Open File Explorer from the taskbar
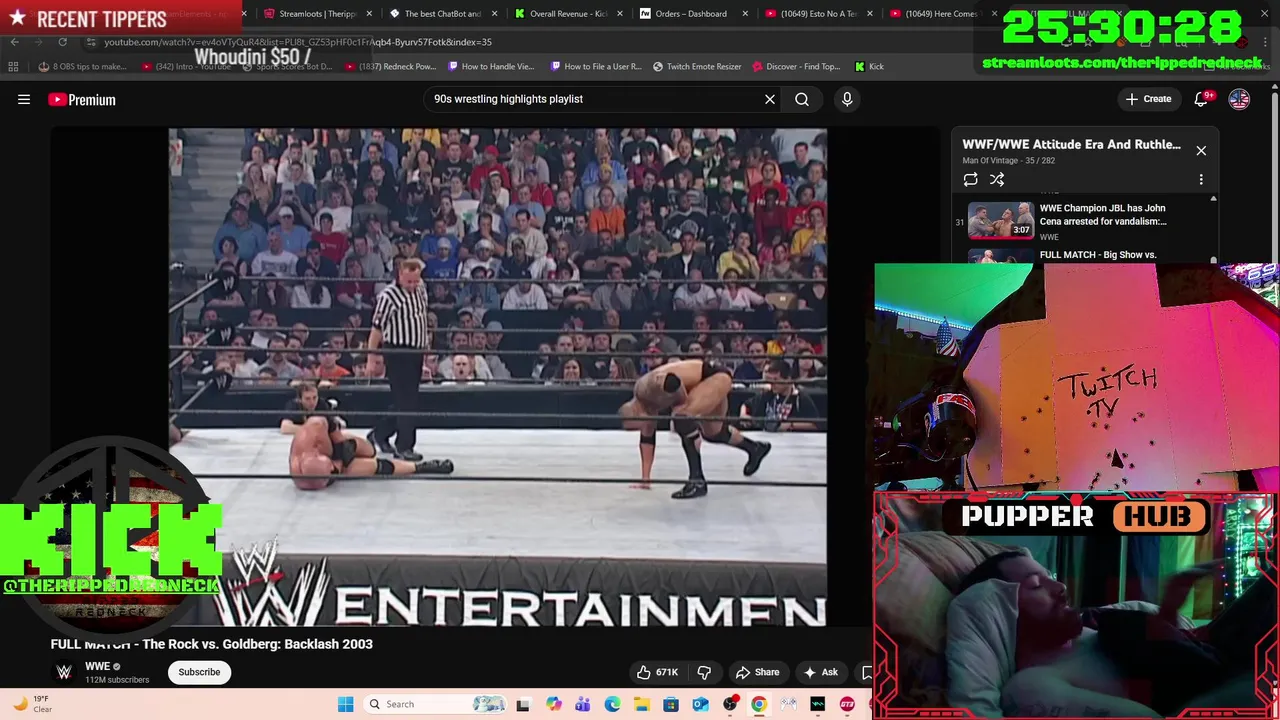This screenshot has width=1280, height=720. (x=641, y=704)
